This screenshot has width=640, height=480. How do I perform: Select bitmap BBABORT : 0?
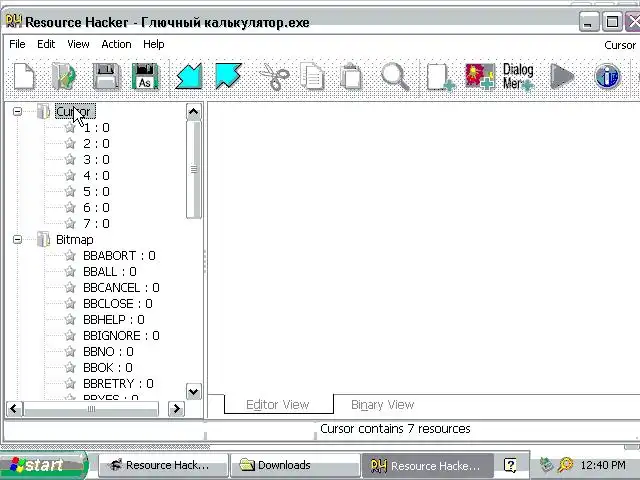(119, 256)
